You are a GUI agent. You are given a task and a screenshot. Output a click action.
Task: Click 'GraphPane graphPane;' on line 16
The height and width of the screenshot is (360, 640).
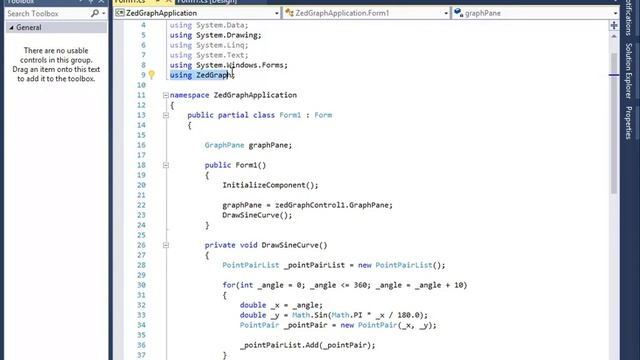point(248,145)
